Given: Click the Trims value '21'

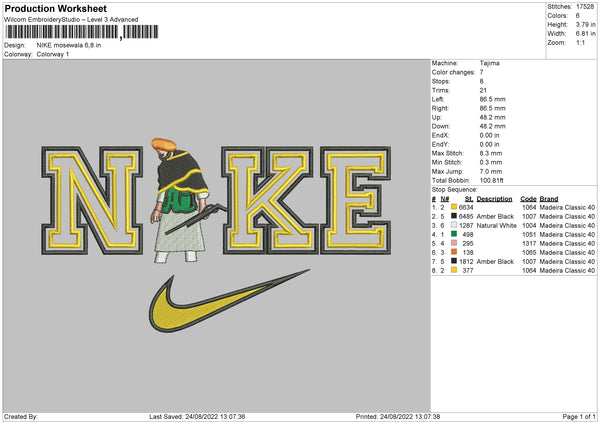Looking at the screenshot, I should click(483, 90).
